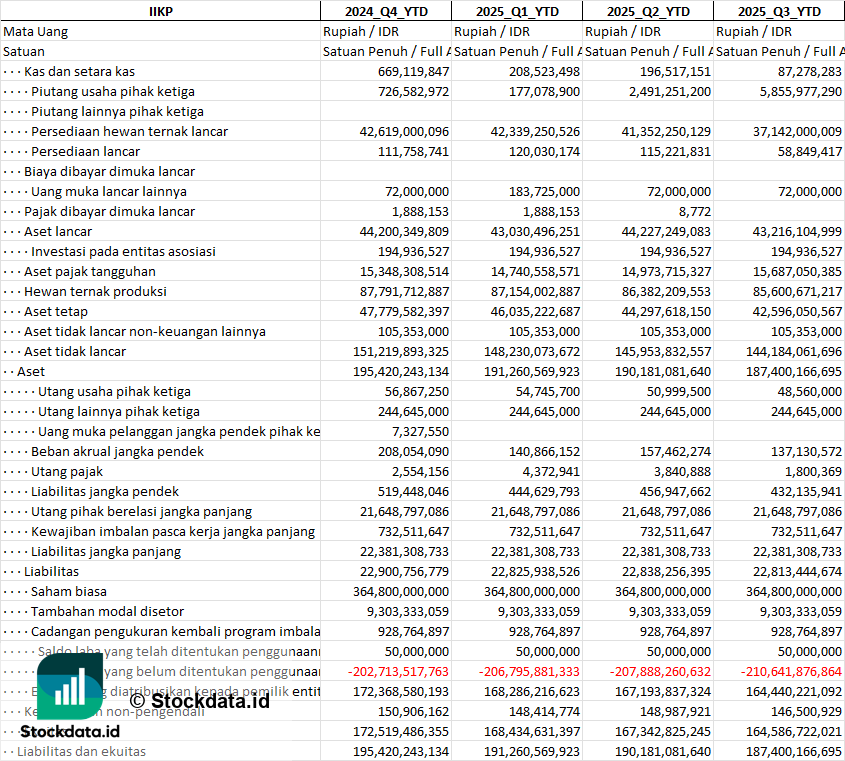Select the IIKP header cell
The height and width of the screenshot is (761, 845).
click(160, 11)
